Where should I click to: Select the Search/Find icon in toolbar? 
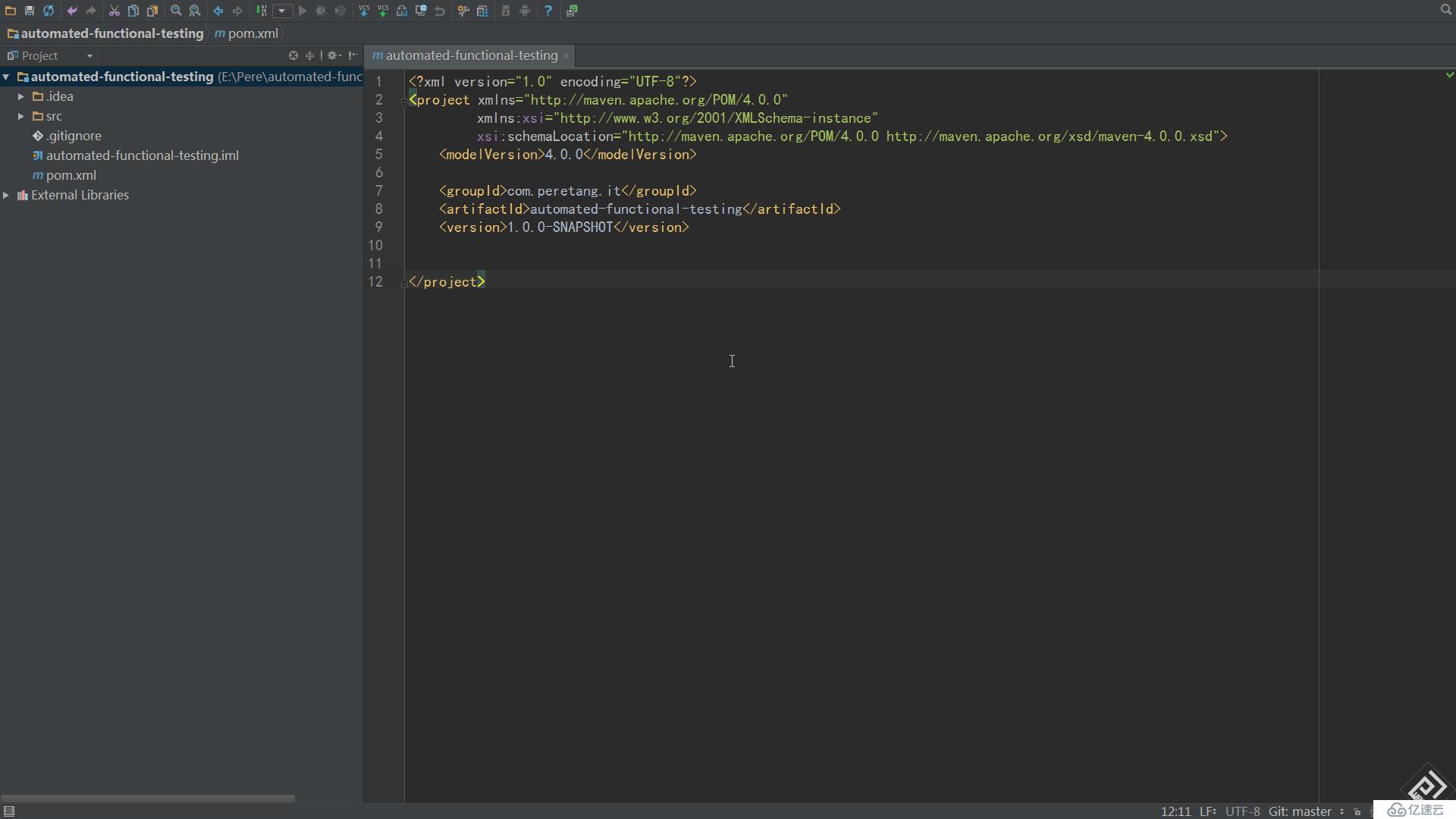pyautogui.click(x=175, y=10)
